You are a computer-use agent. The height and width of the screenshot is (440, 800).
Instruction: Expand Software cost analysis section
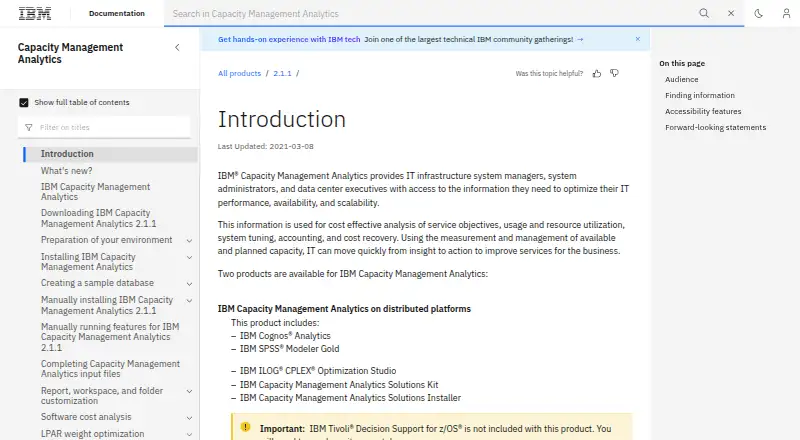point(189,418)
